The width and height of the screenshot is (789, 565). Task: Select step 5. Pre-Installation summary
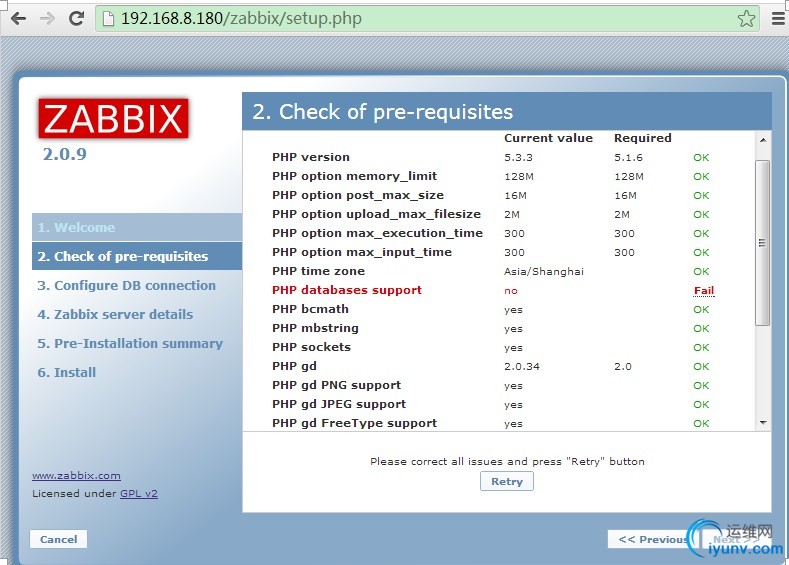(x=130, y=344)
